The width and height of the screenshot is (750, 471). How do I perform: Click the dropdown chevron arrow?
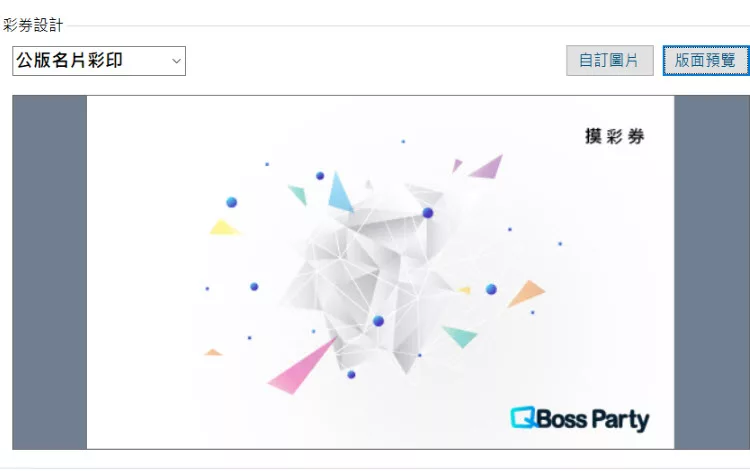(x=176, y=61)
